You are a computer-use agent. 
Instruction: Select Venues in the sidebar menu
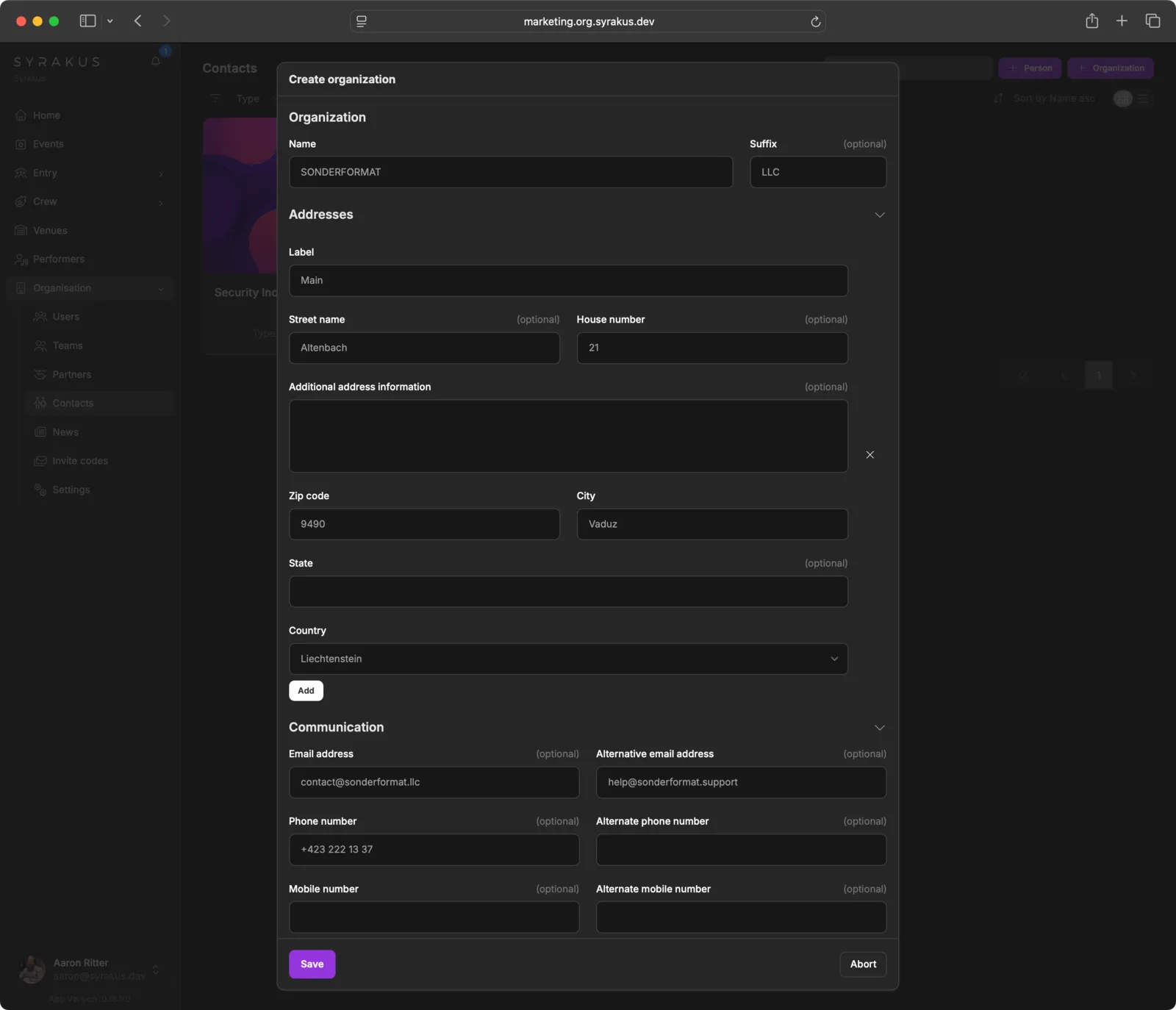click(50, 231)
